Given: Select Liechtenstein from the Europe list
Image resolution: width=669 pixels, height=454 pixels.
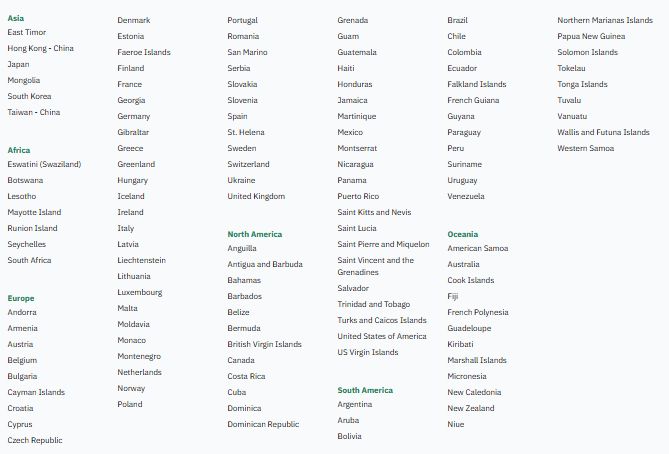Looking at the screenshot, I should tap(141, 260).
